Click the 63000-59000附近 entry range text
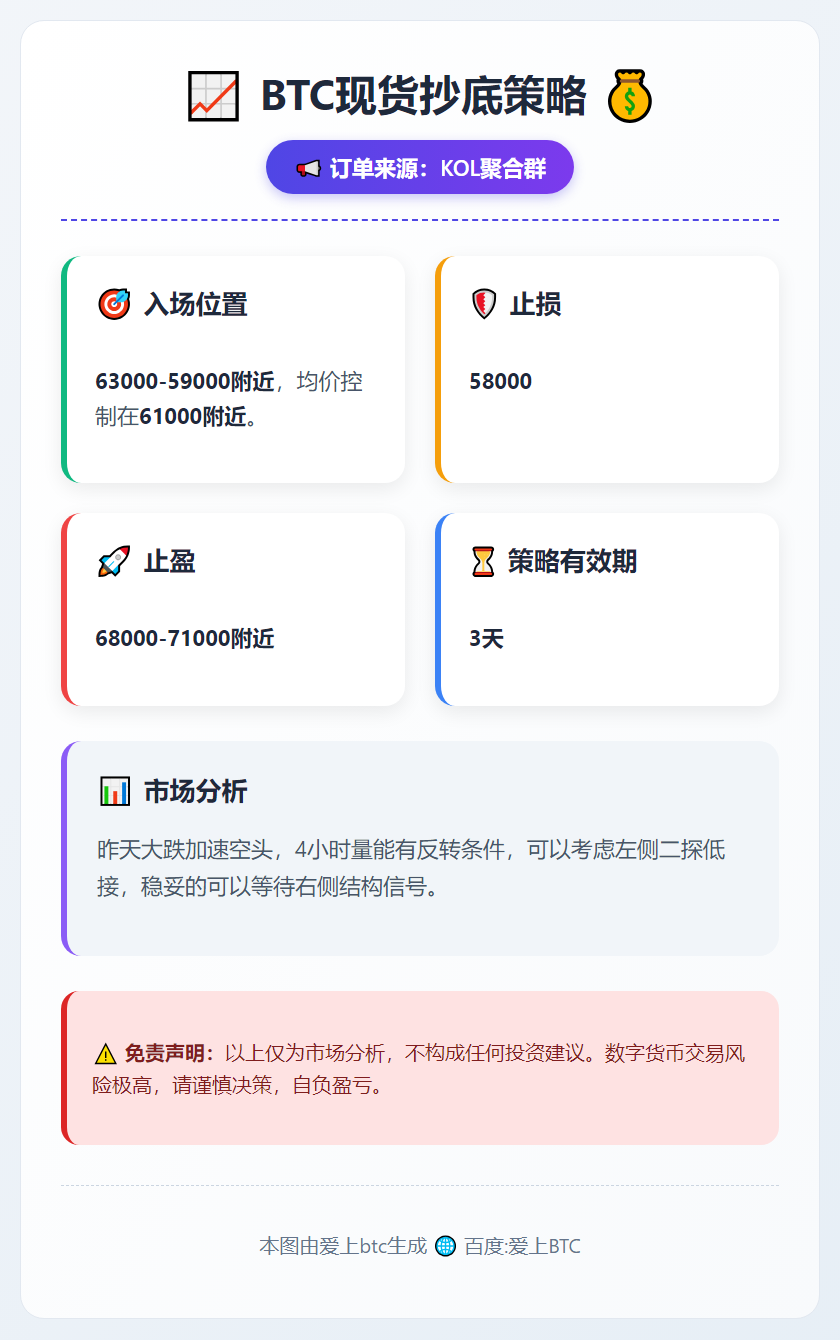 tap(185, 381)
